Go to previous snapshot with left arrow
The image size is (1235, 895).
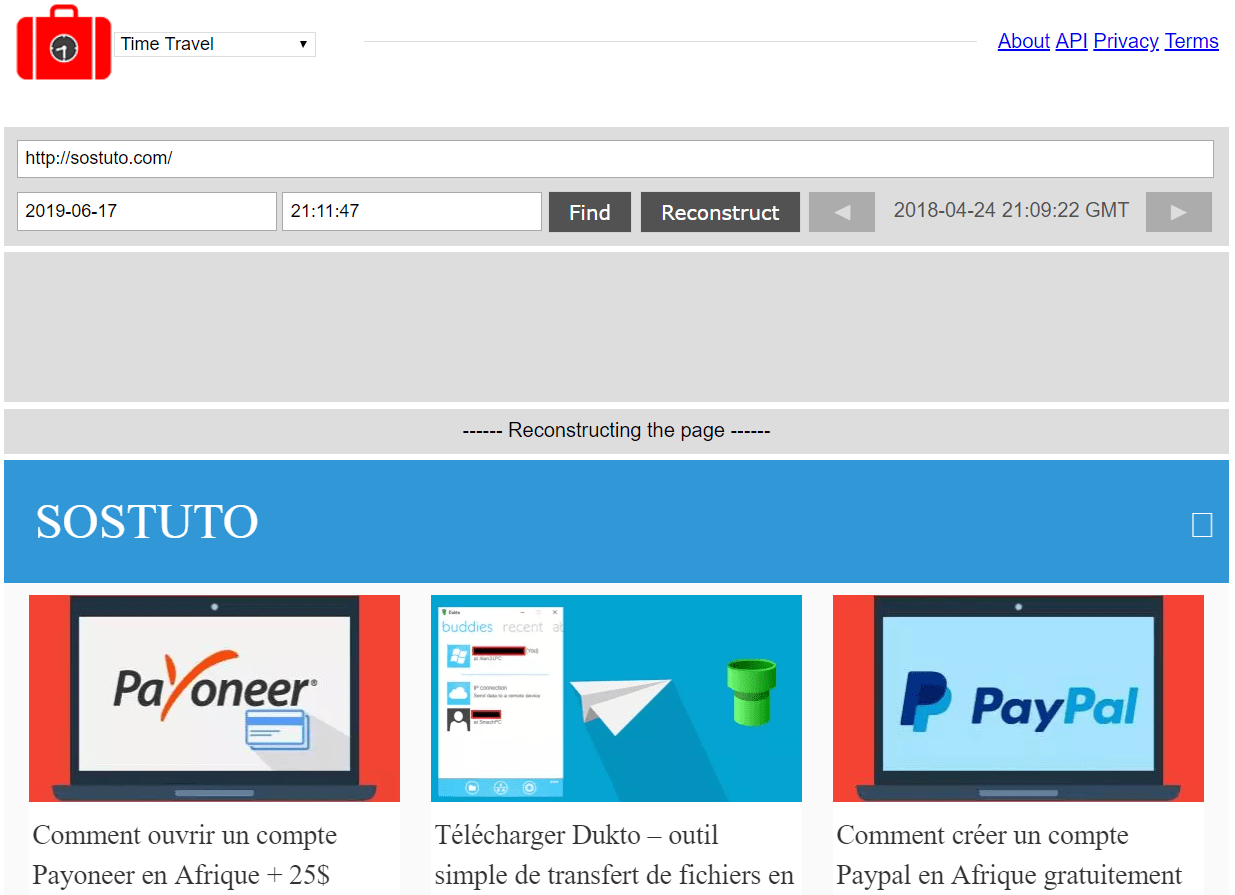pyautogui.click(x=841, y=212)
